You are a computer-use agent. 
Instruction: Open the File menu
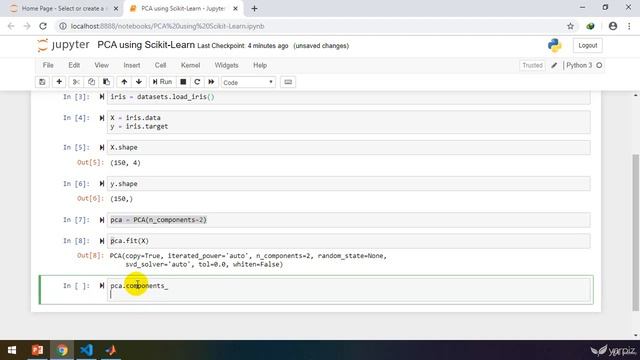tap(48, 65)
